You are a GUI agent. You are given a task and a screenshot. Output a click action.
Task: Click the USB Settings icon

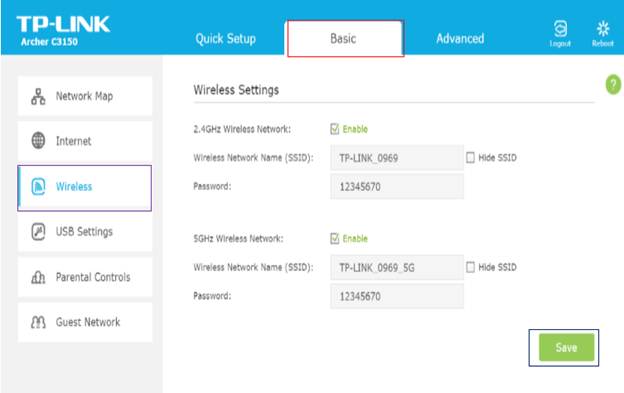click(x=38, y=232)
